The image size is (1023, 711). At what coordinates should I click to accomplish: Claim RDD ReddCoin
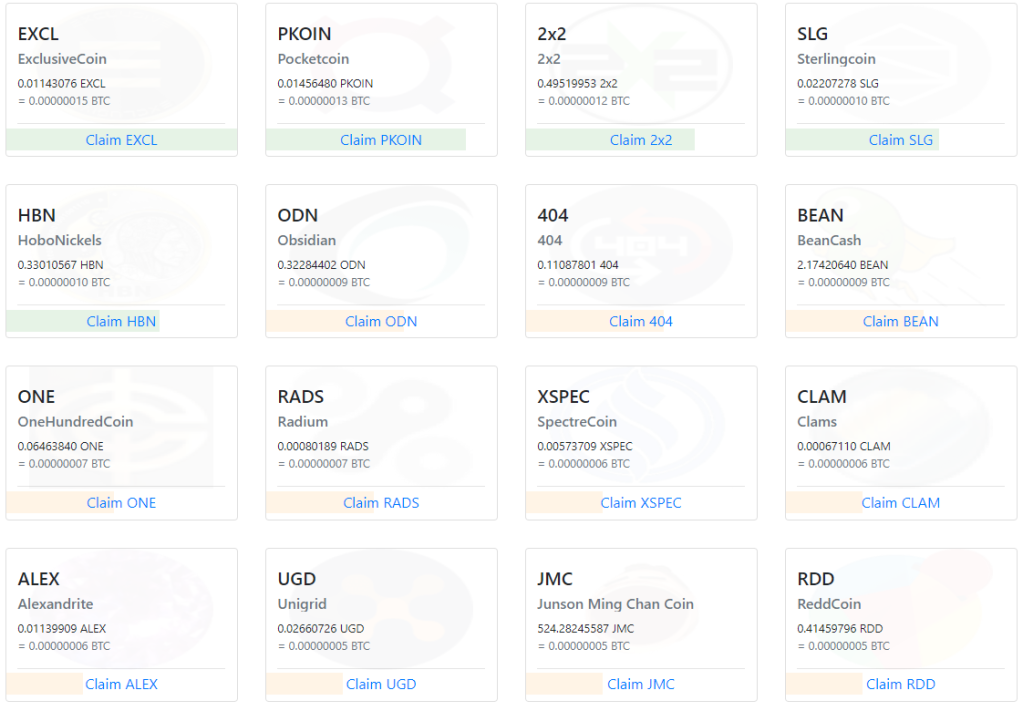900,684
